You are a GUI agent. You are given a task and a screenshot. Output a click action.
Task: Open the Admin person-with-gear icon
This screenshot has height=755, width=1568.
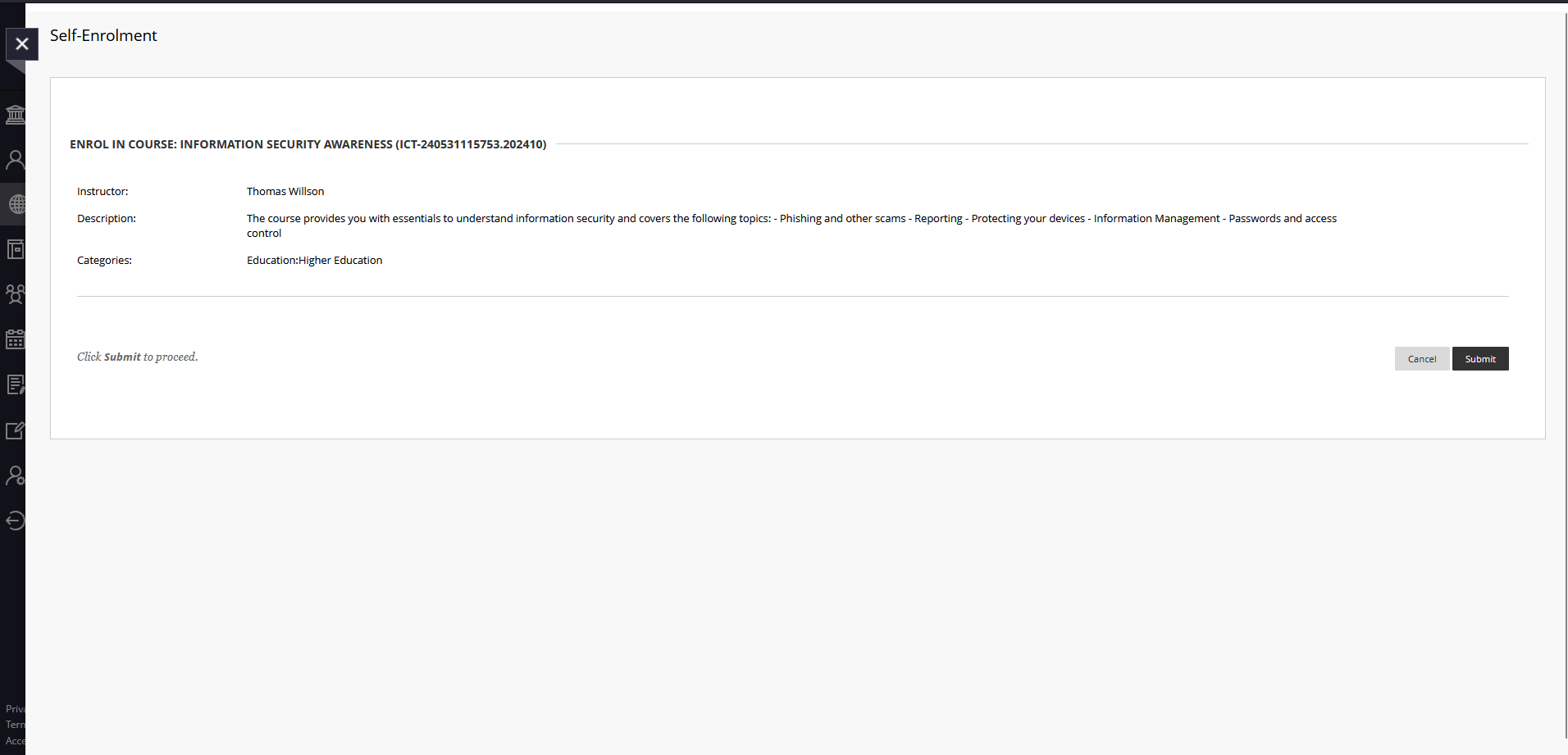15,475
